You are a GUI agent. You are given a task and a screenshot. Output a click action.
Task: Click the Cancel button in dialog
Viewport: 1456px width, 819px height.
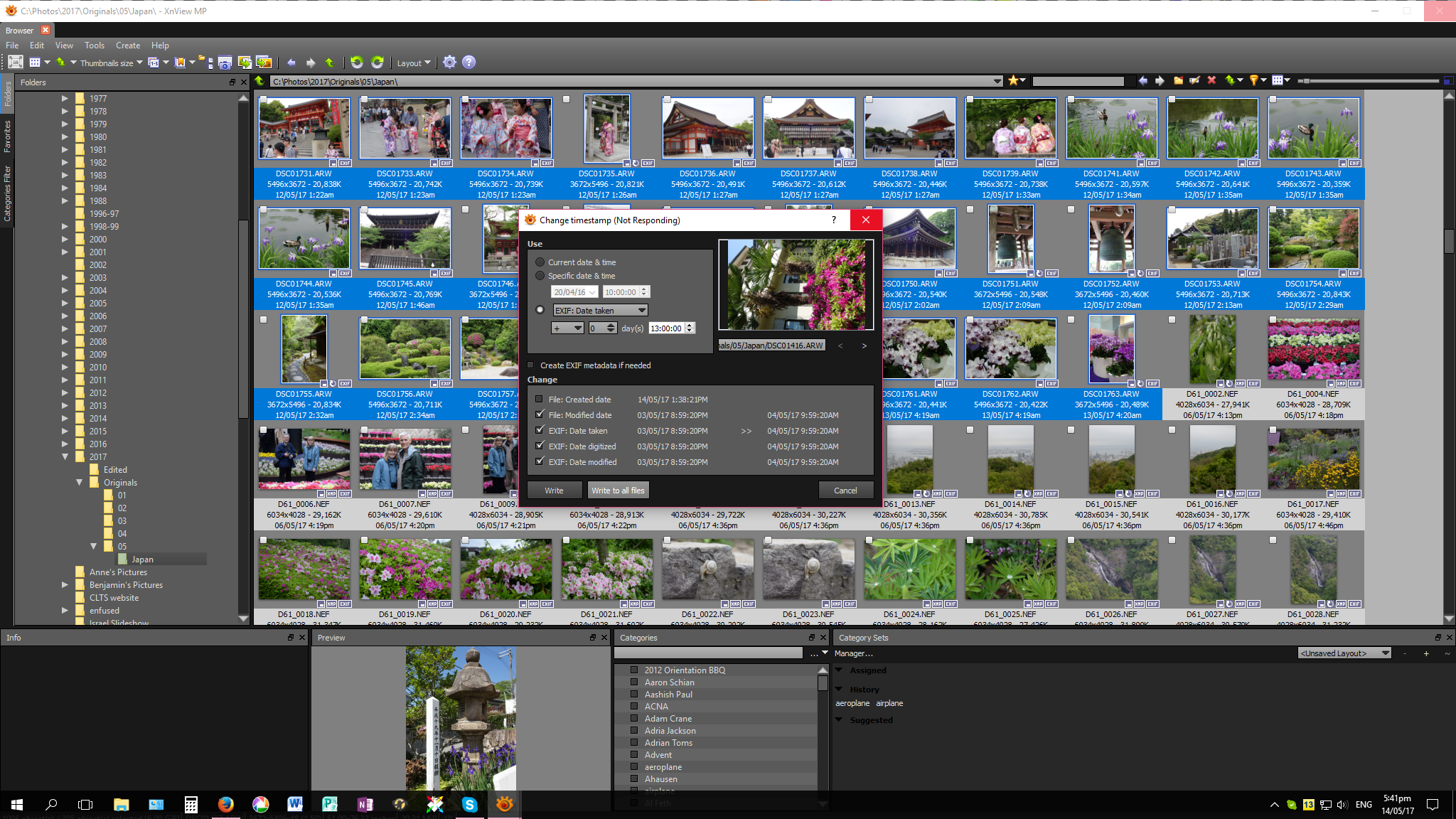[845, 491]
